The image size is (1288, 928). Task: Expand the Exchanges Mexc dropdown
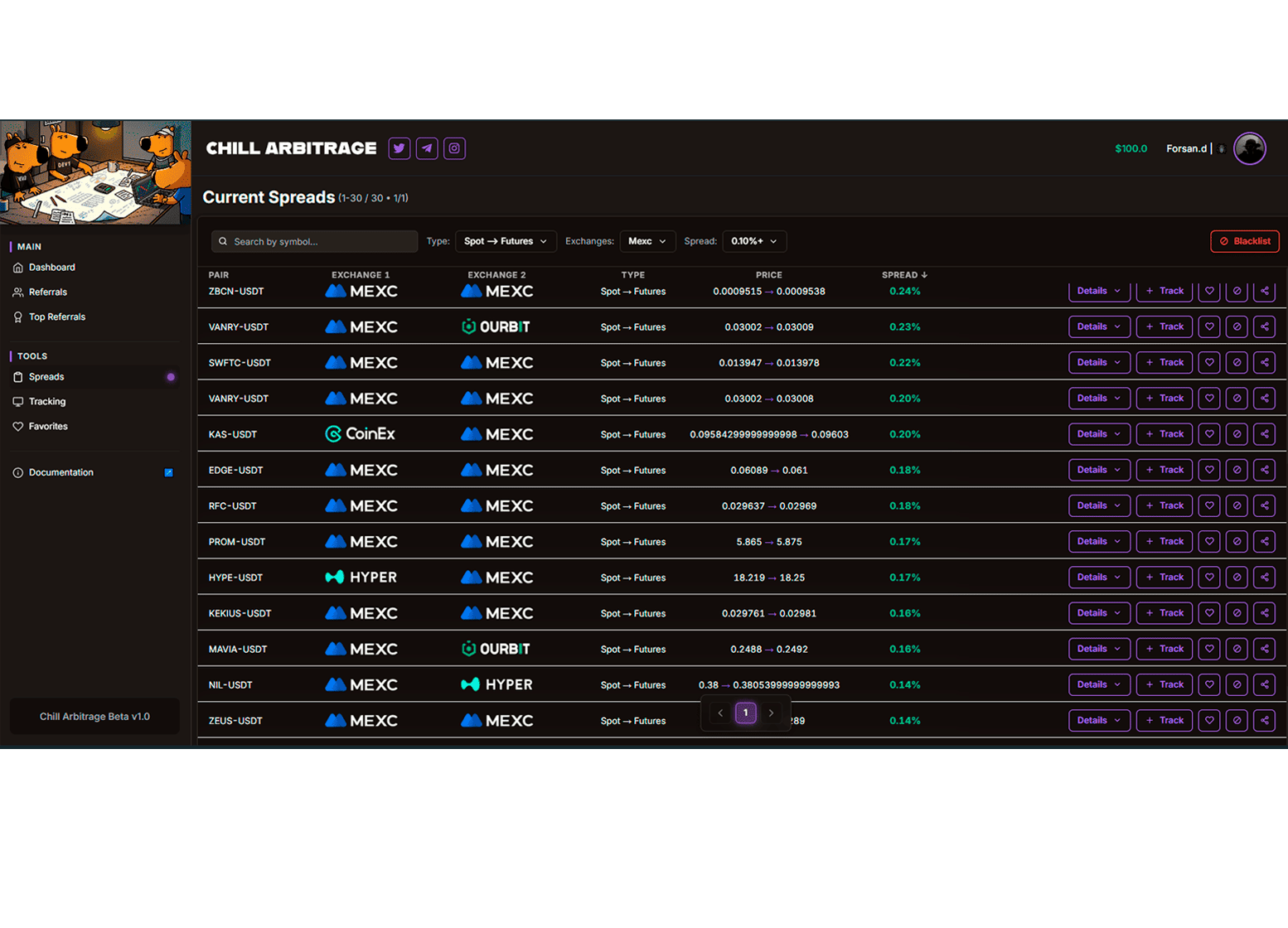pyautogui.click(x=647, y=241)
